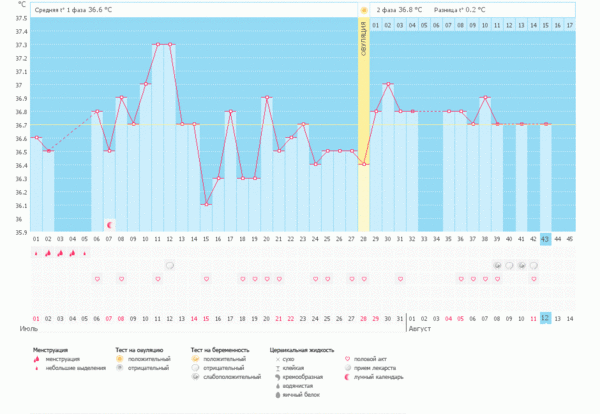
Task: Click the лунный календарь legend icon
Action: coord(346,377)
